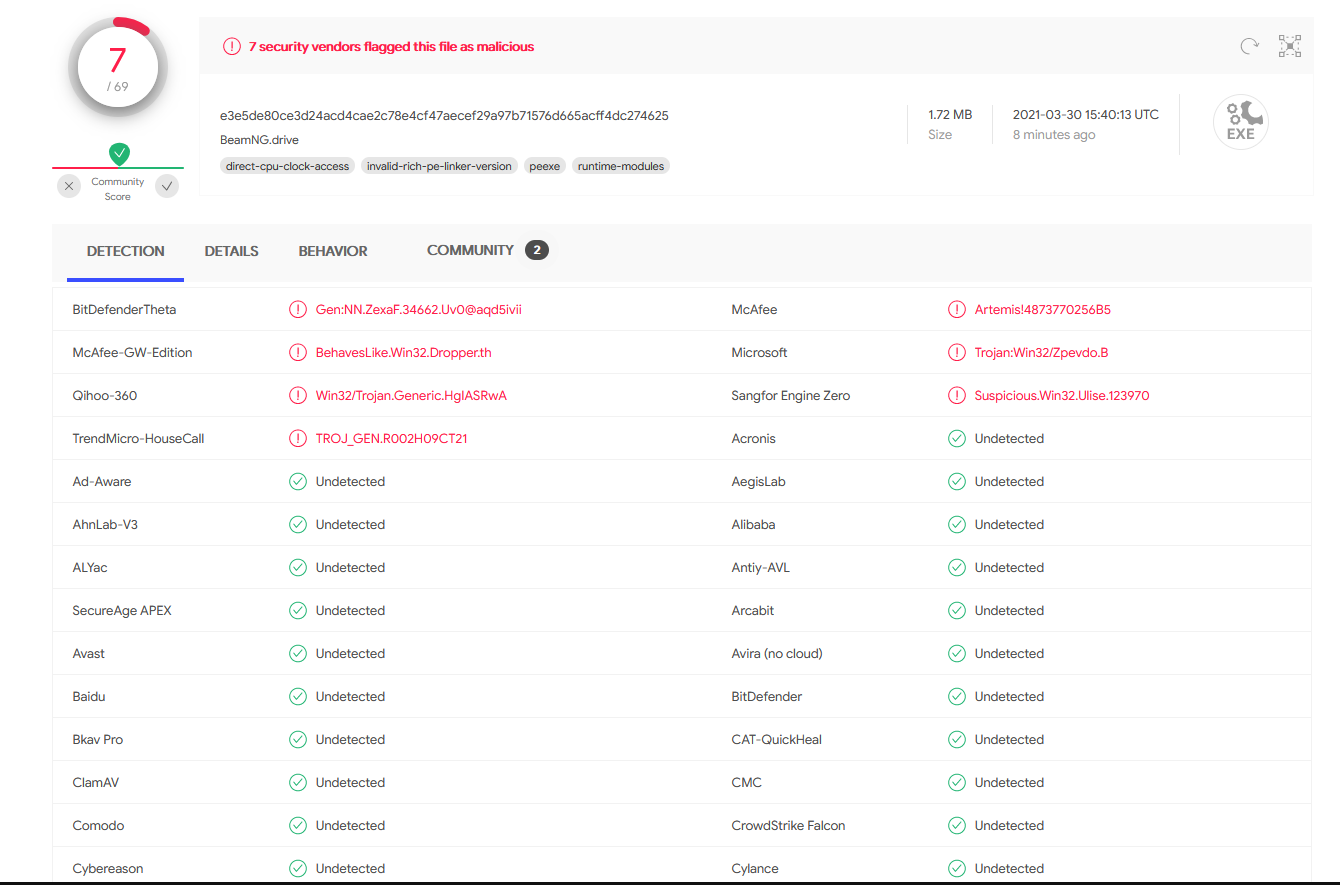Click the invalid-rich-pe-linker-version tag

coord(439,166)
